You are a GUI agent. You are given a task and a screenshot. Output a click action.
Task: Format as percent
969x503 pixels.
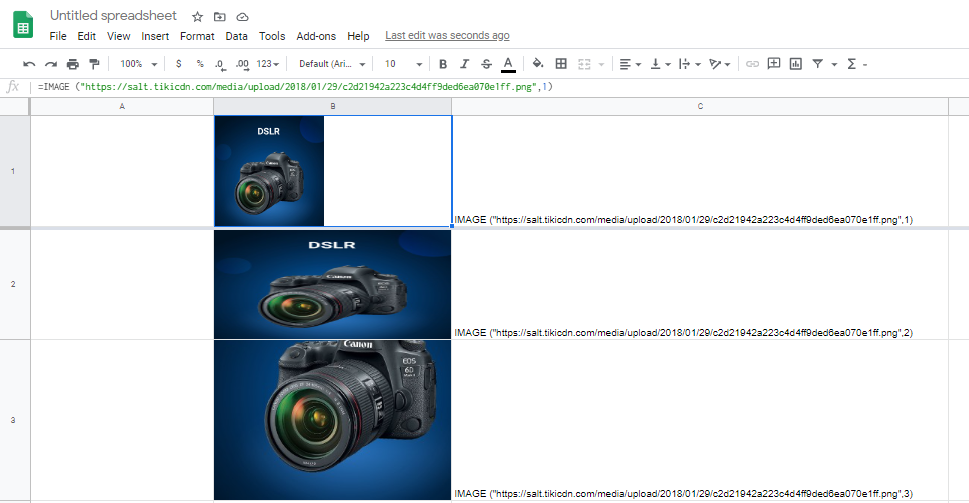pyautogui.click(x=200, y=64)
